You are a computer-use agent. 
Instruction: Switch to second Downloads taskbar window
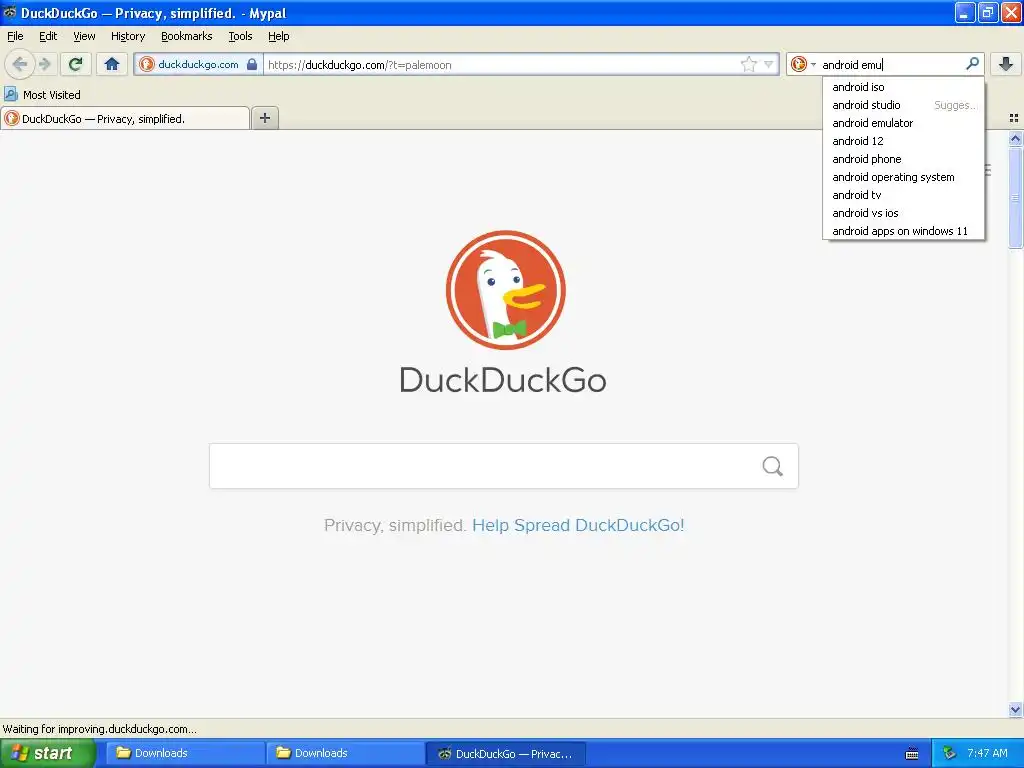point(346,753)
